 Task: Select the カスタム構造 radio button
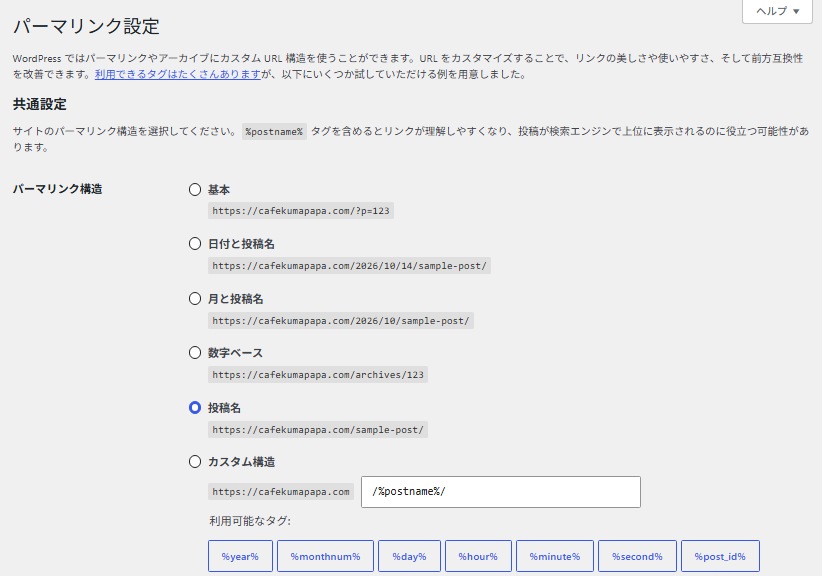pos(195,462)
